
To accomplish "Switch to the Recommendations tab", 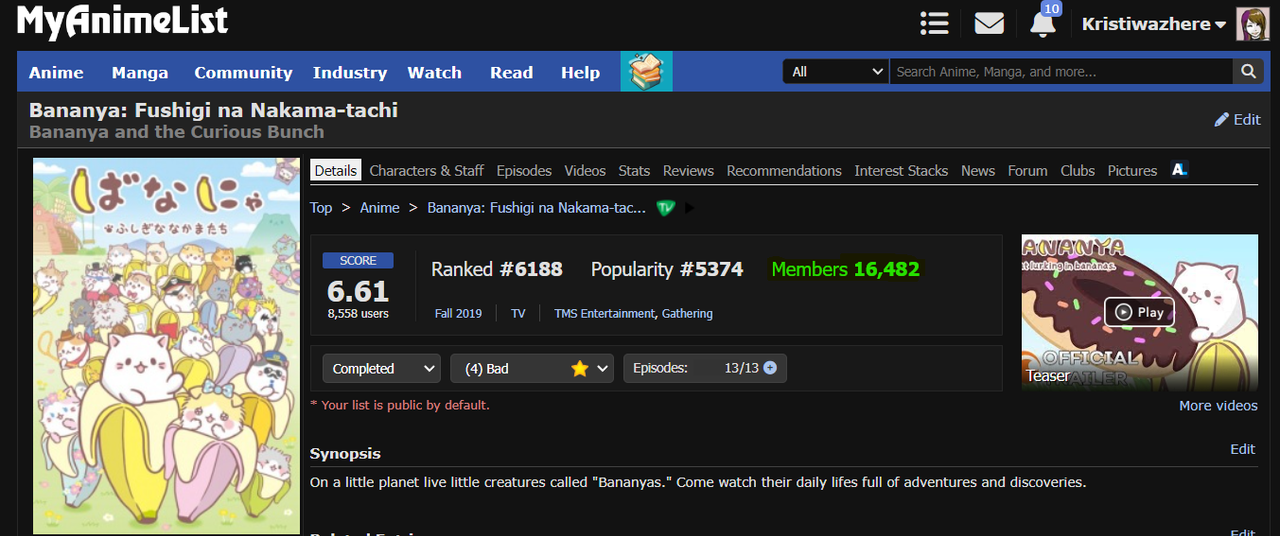I will (784, 171).
